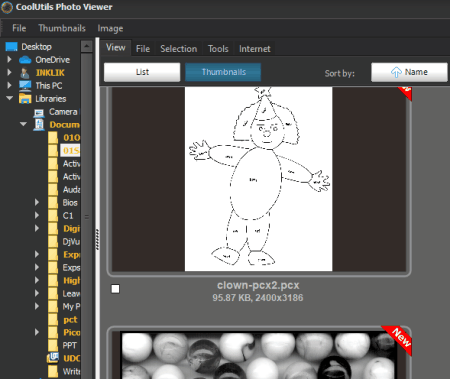Expand the This PC tree node
This screenshot has height=379, width=450.
9,86
